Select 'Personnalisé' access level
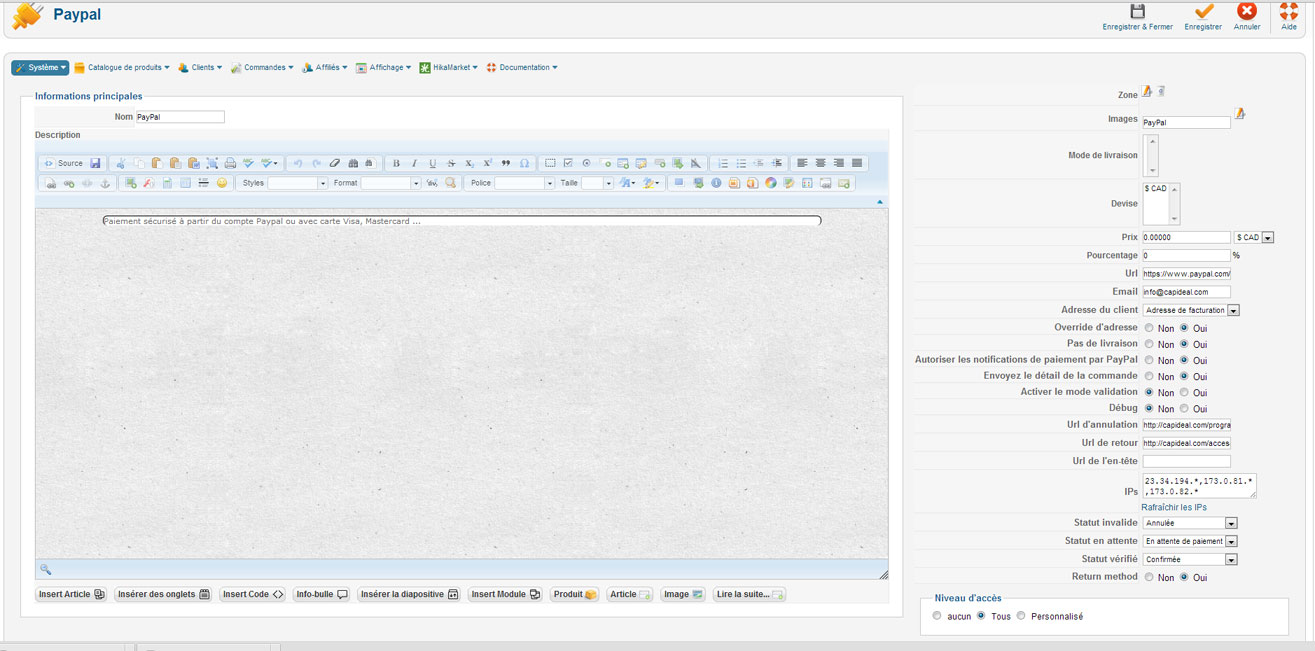Viewport: 1315px width, 651px height. [1021, 616]
